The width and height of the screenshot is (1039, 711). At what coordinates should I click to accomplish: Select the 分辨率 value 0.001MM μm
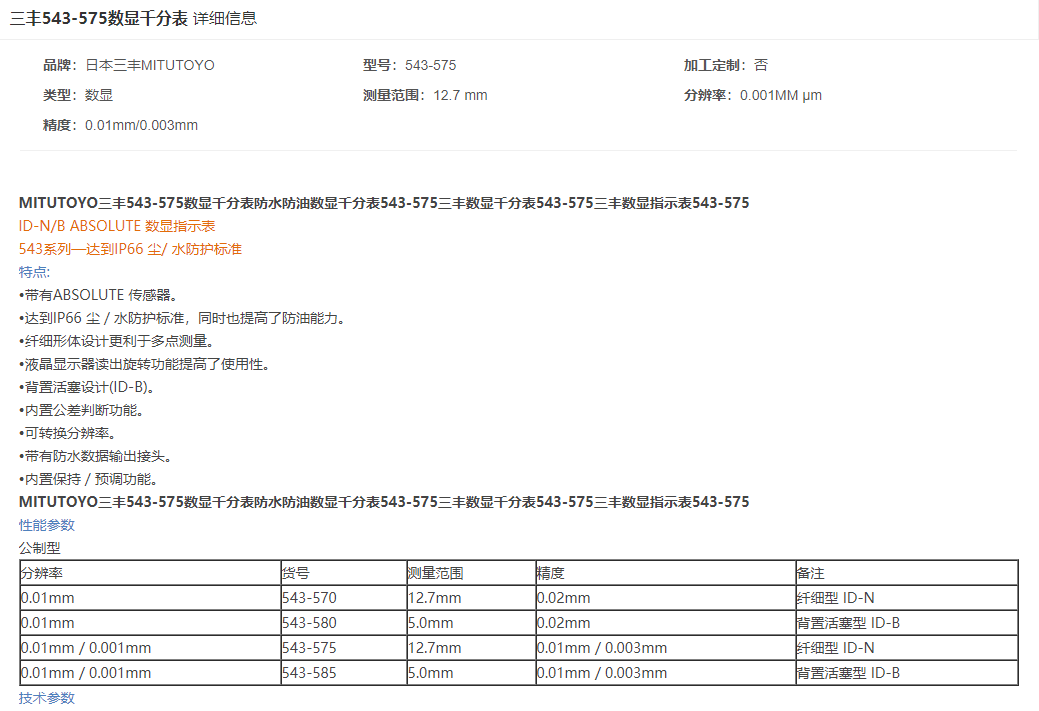click(780, 96)
